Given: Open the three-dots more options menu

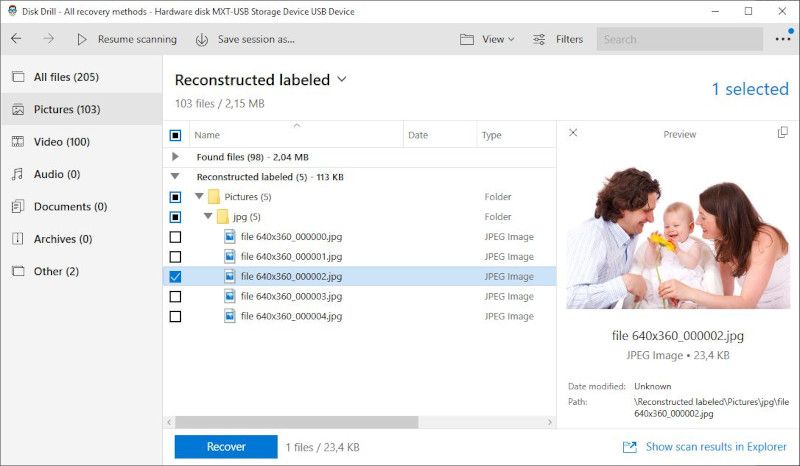Looking at the screenshot, I should (x=782, y=39).
